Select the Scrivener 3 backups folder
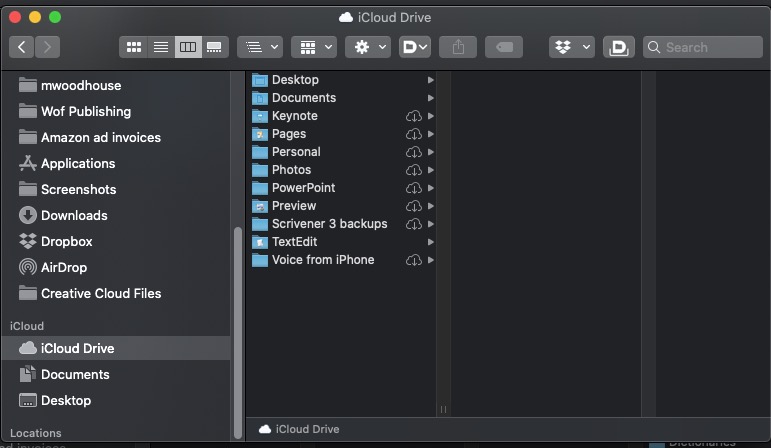The image size is (771, 448). (342, 224)
